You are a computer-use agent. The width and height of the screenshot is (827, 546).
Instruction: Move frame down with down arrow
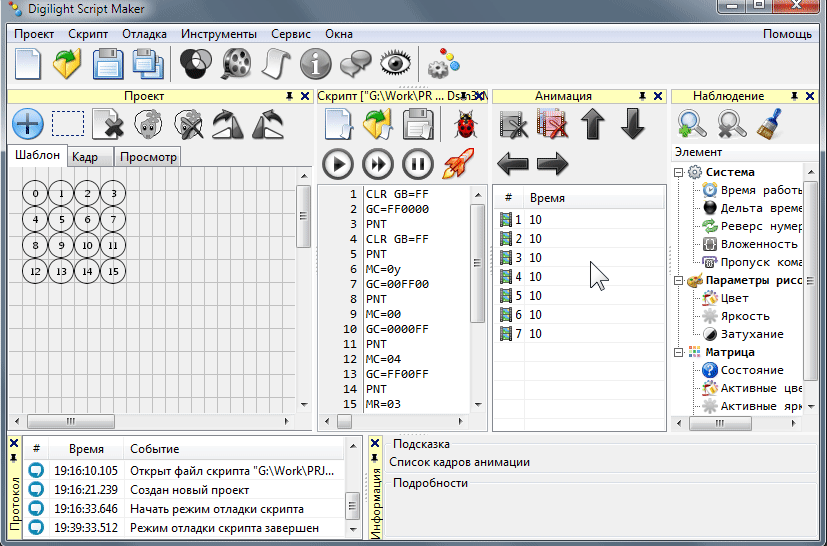point(632,124)
